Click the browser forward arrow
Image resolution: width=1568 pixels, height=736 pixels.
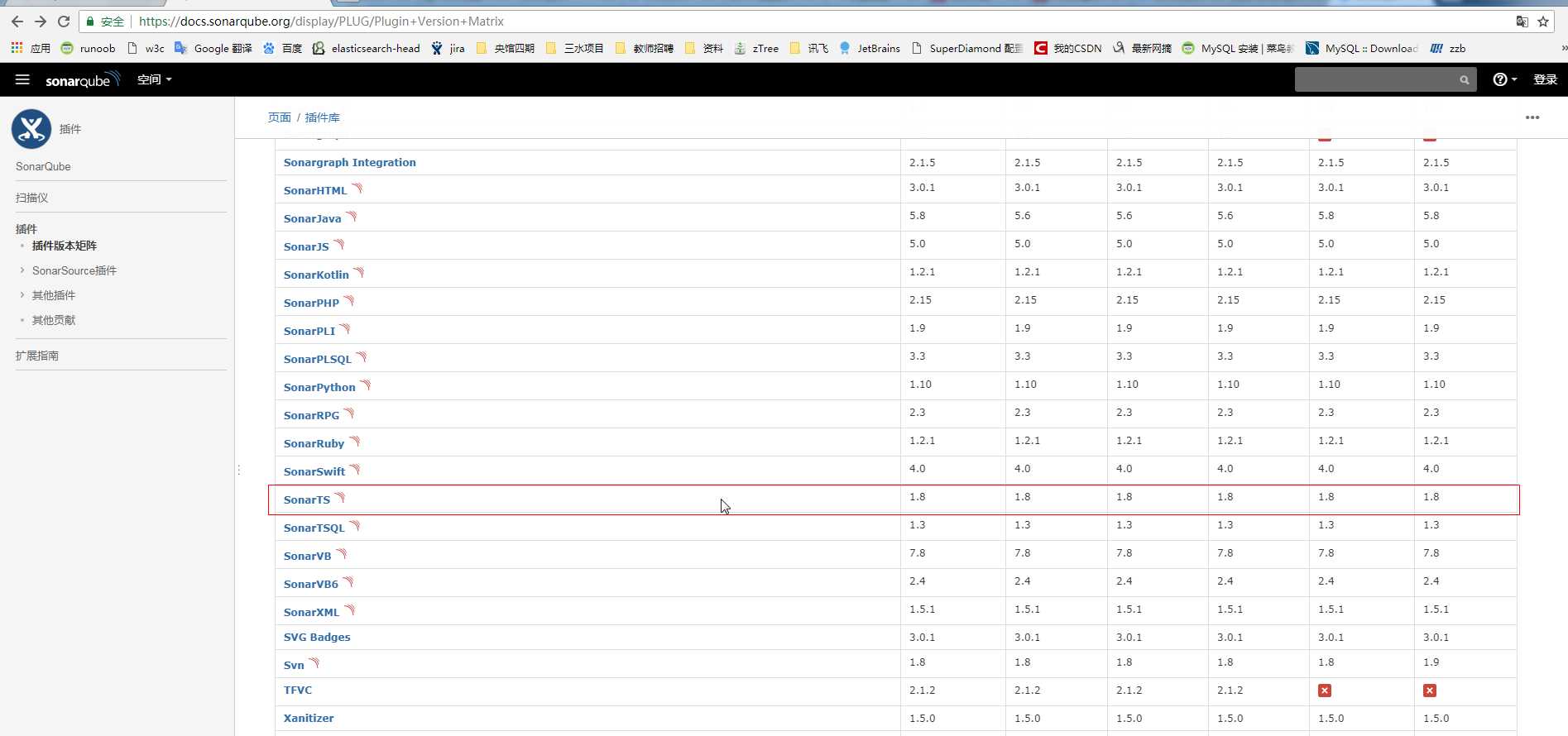click(40, 22)
